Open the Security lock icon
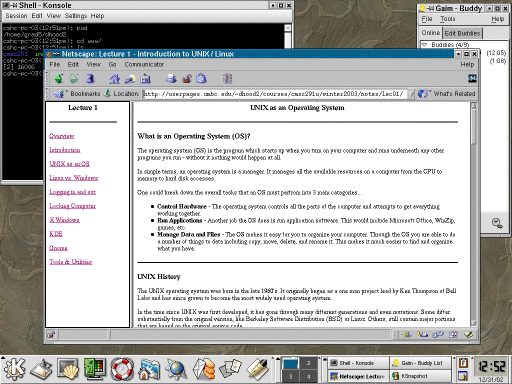Viewport: 512px width, 384px height. point(187,79)
